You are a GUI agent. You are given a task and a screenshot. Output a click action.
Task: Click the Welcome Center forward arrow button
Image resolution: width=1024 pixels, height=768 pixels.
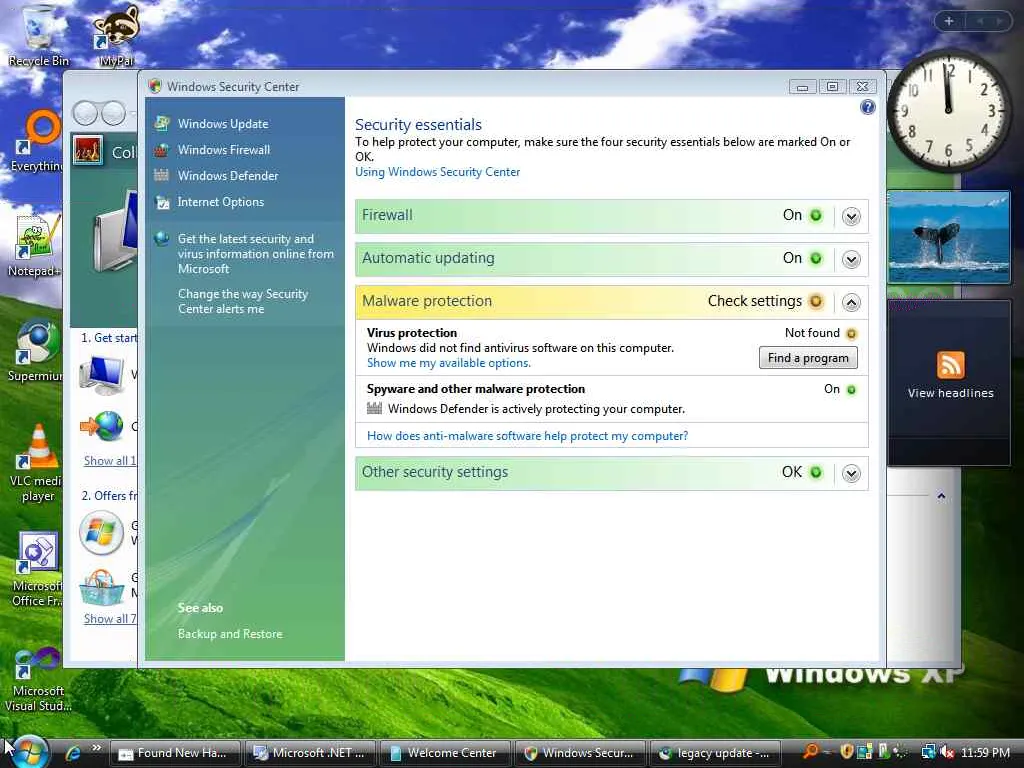point(114,114)
